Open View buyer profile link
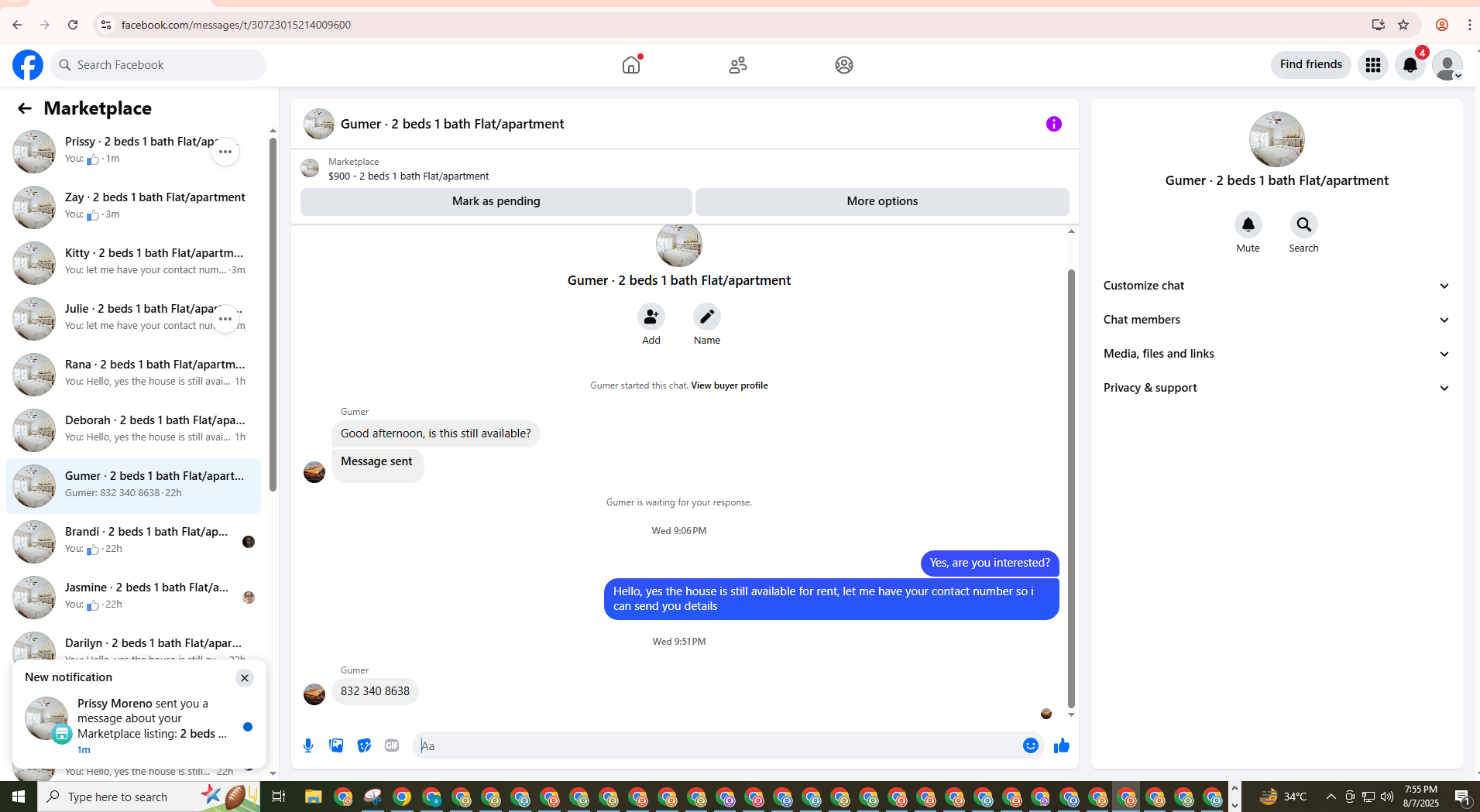Viewport: 1480px width, 812px height. (730, 385)
